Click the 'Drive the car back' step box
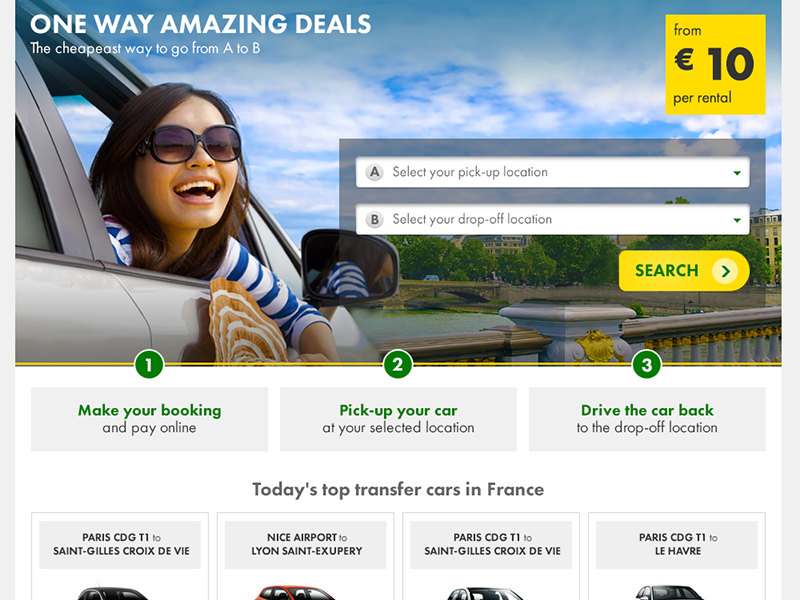The height and width of the screenshot is (600, 800). point(647,419)
